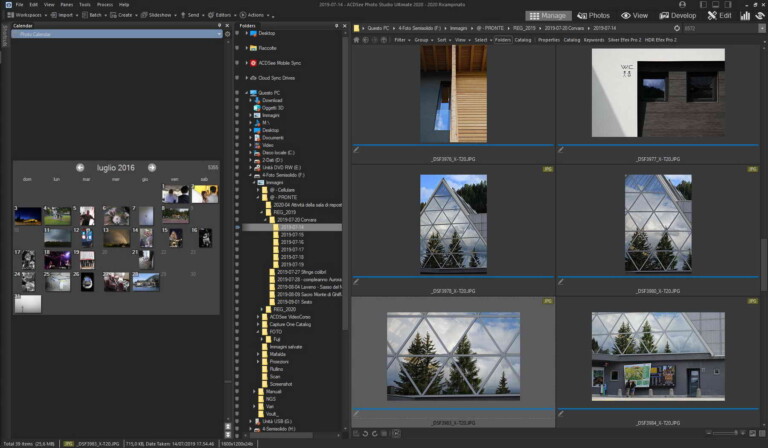The image size is (768, 448).
Task: Open calendar options gear icon
Action: pyautogui.click(x=227, y=34)
